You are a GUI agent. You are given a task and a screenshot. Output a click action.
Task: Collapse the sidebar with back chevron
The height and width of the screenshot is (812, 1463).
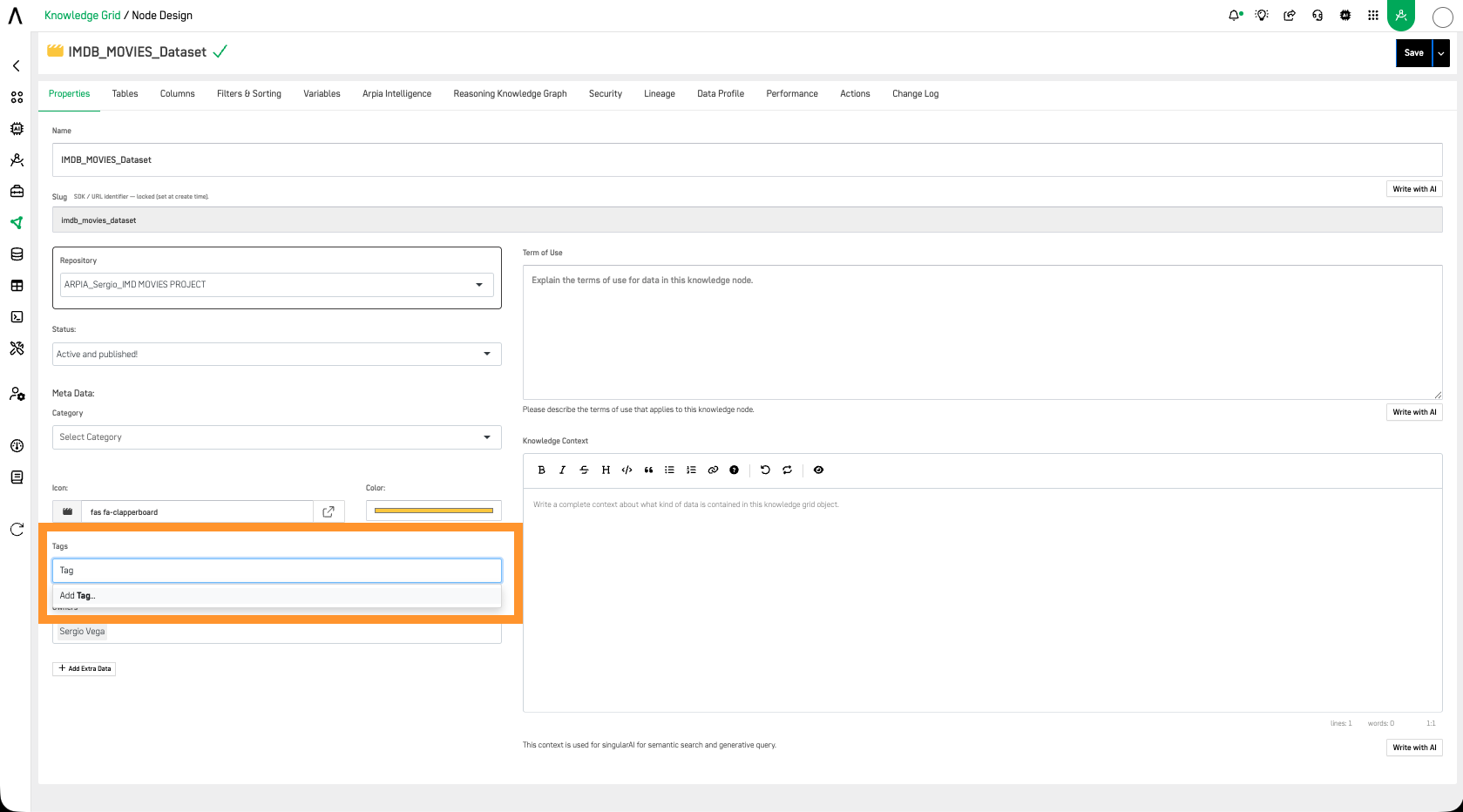[x=17, y=65]
